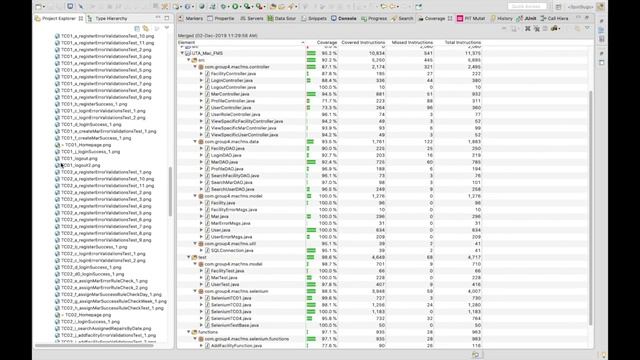640x360 pixels.
Task: Click the Project Explorer horizontal scrollbar
Action: [95, 345]
